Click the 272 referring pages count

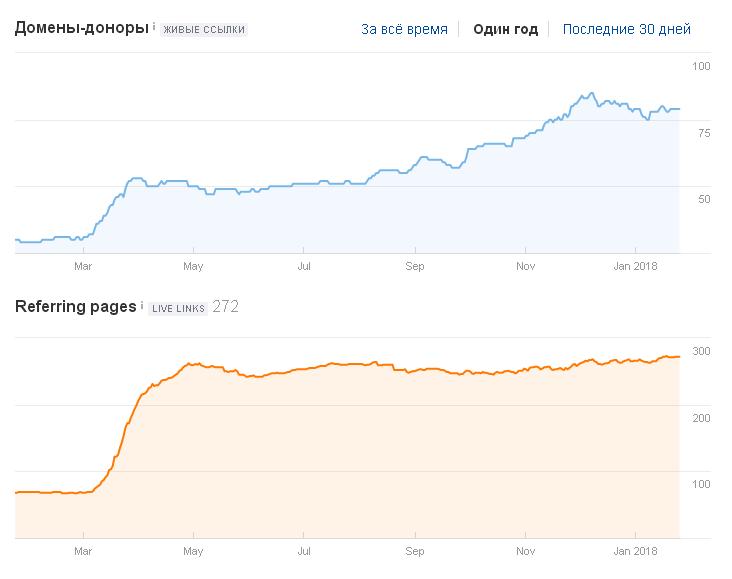225,307
